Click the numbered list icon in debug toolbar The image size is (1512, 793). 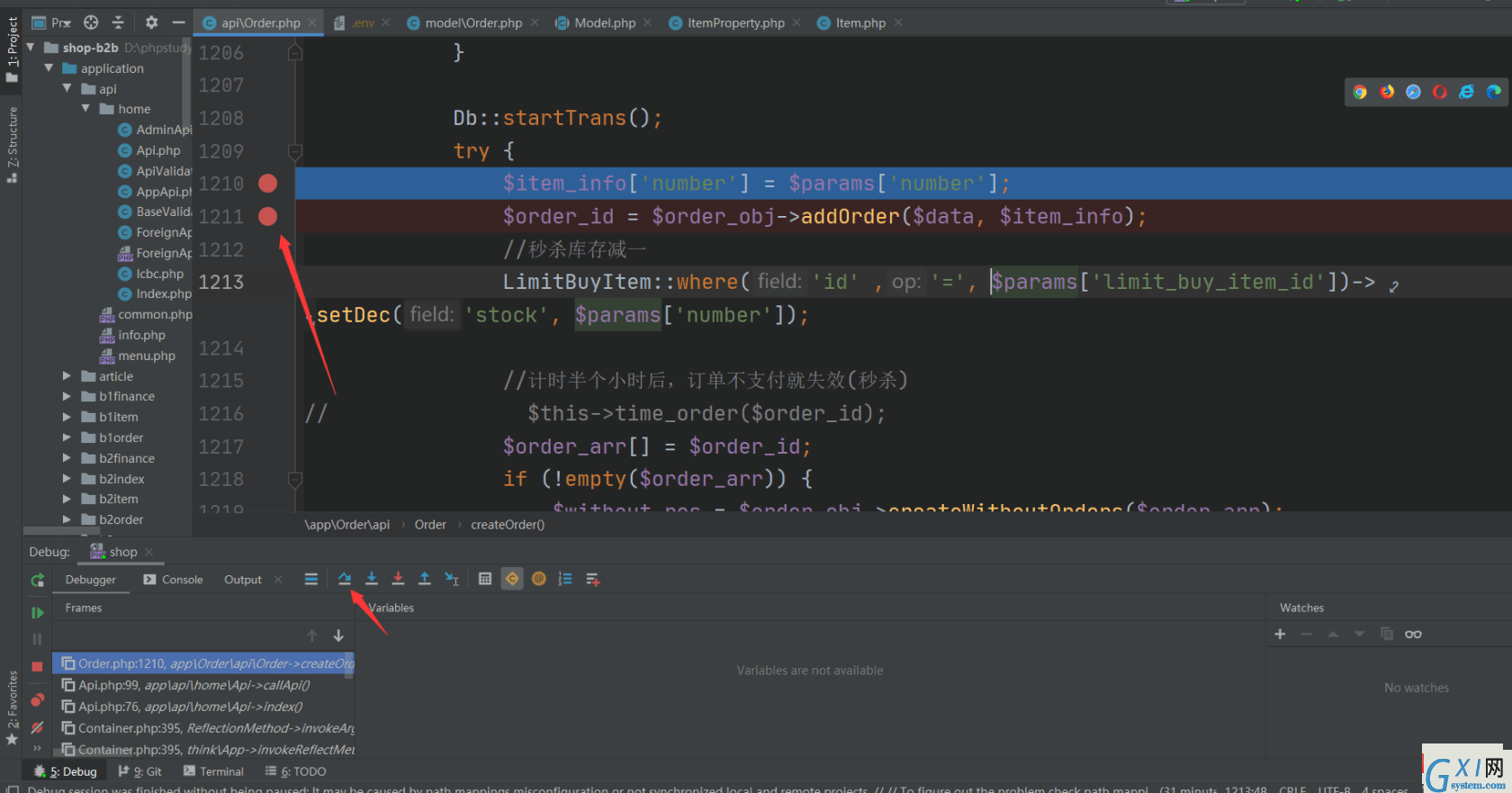565,579
